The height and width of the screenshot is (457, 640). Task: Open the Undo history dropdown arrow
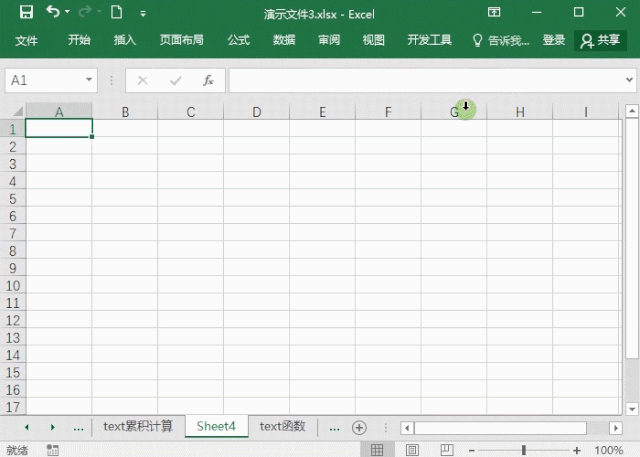tap(67, 12)
